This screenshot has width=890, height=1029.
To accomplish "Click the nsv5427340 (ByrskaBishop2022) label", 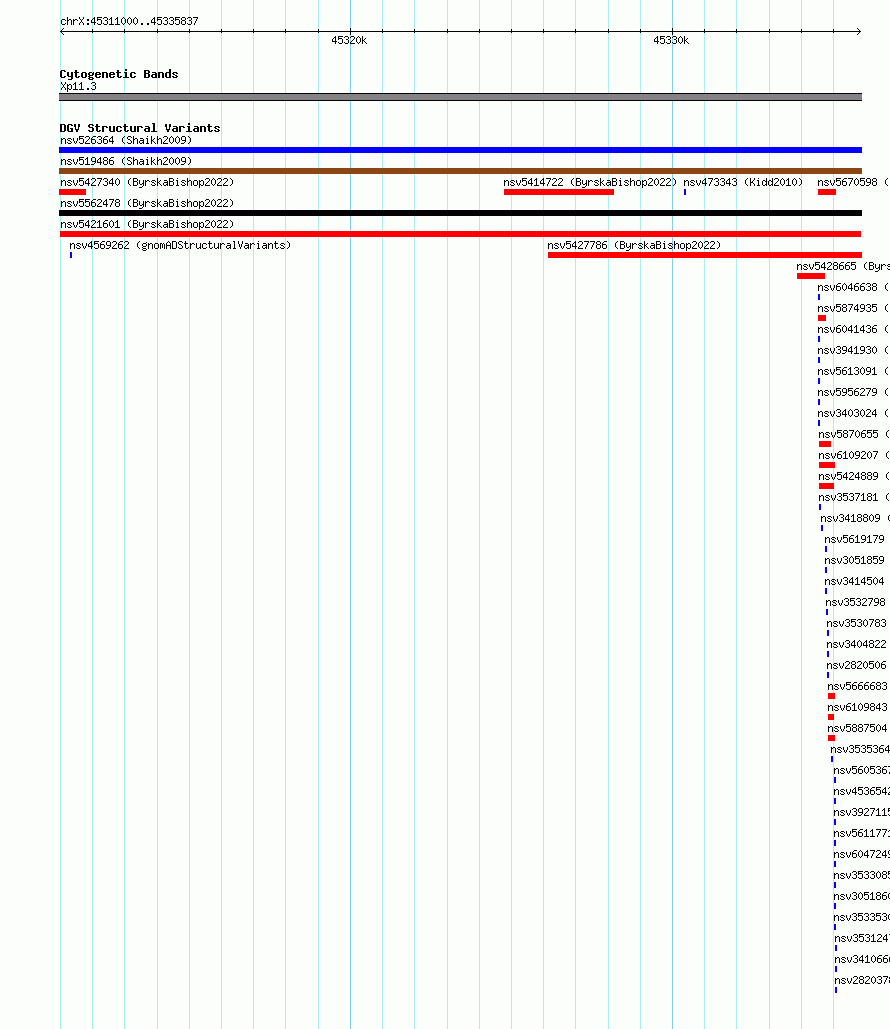I will pyautogui.click(x=147, y=182).
